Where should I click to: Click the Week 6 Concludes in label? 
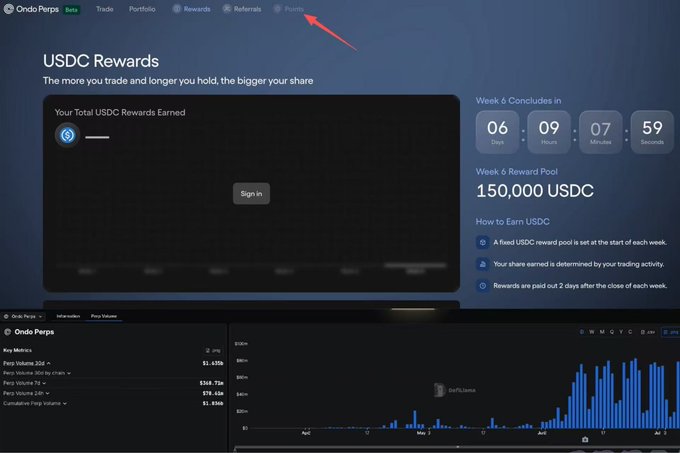tap(518, 101)
